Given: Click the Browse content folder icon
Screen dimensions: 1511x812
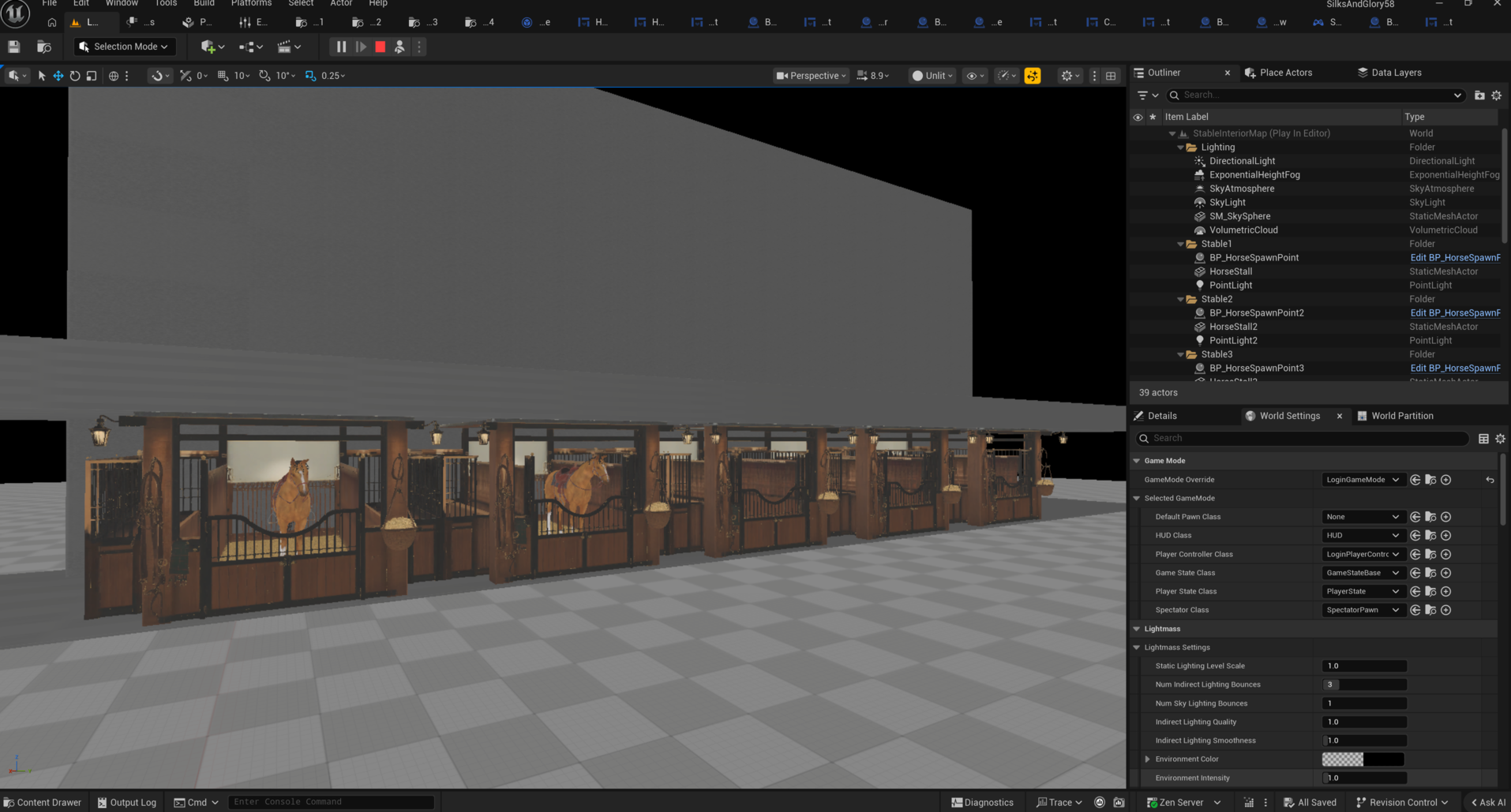Looking at the screenshot, I should [x=44, y=47].
